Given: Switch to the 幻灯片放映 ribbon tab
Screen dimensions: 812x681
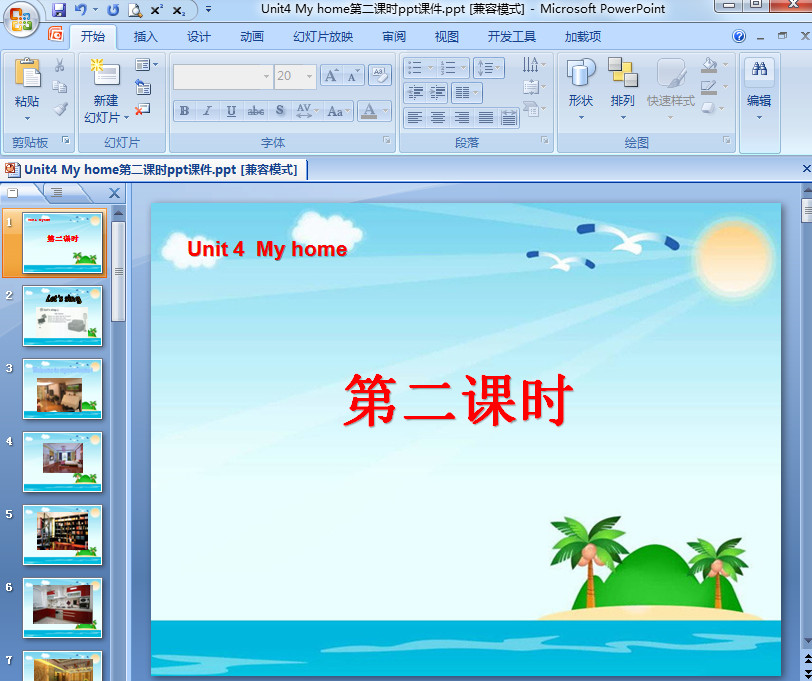Looking at the screenshot, I should click(x=323, y=37).
